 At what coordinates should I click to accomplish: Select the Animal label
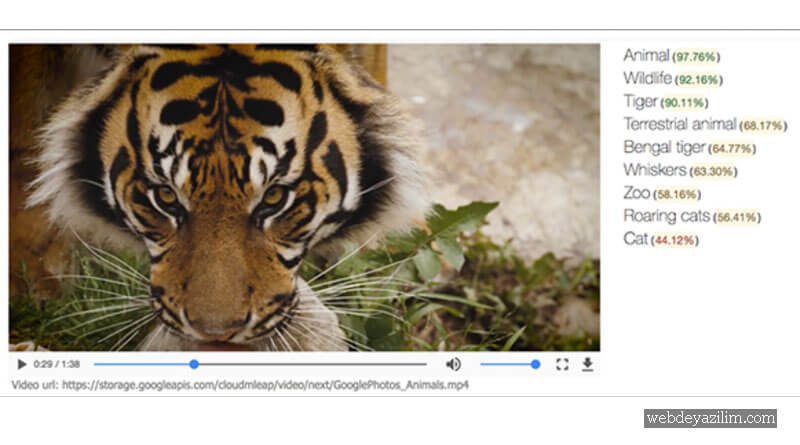click(x=646, y=56)
